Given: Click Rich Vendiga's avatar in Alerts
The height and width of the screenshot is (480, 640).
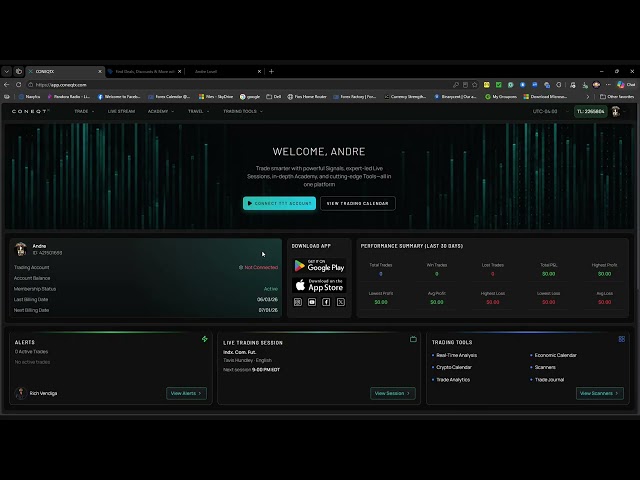Looking at the screenshot, I should [21, 393].
